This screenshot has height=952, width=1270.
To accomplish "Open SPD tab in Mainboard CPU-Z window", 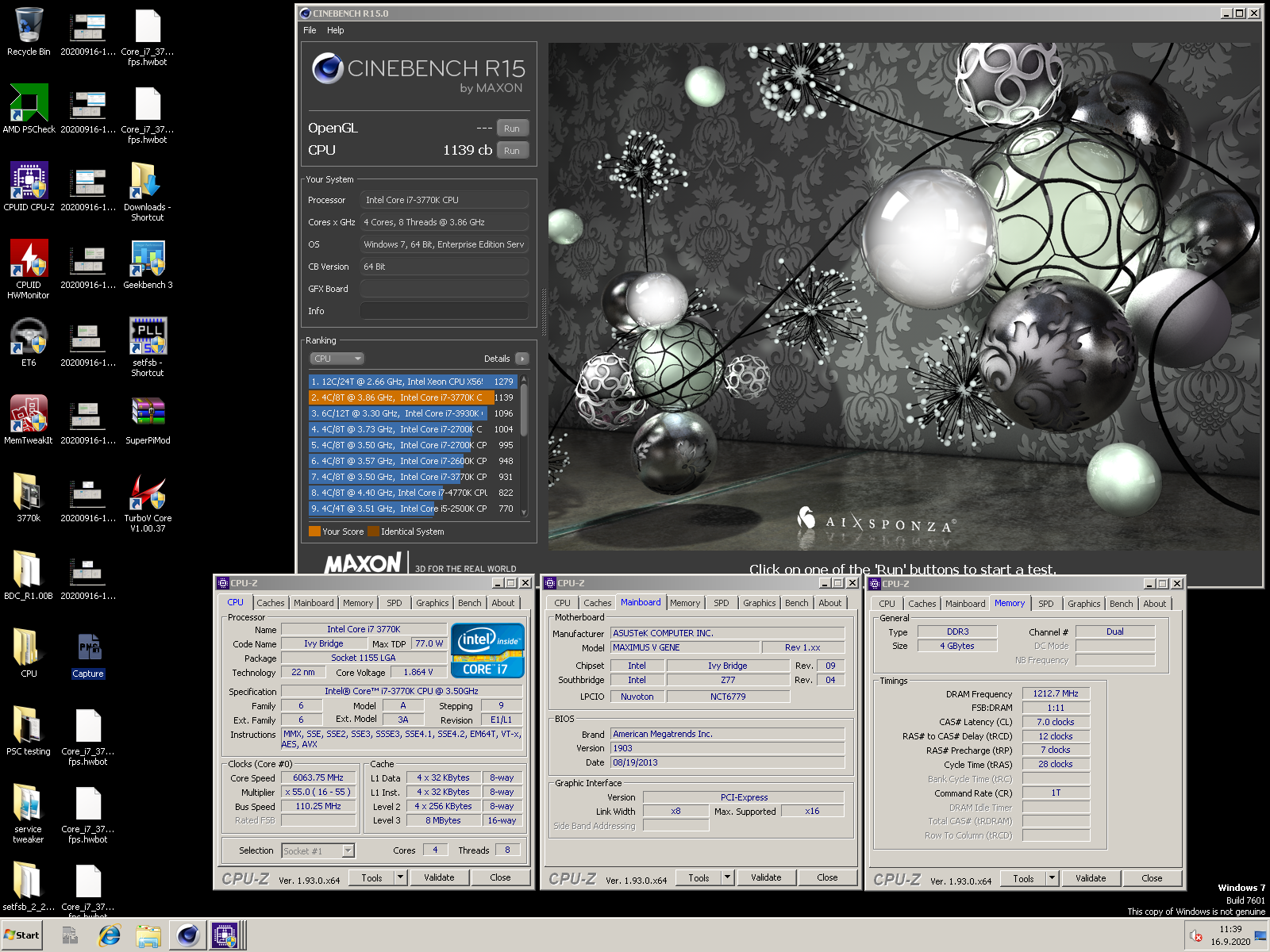I will coord(721,603).
